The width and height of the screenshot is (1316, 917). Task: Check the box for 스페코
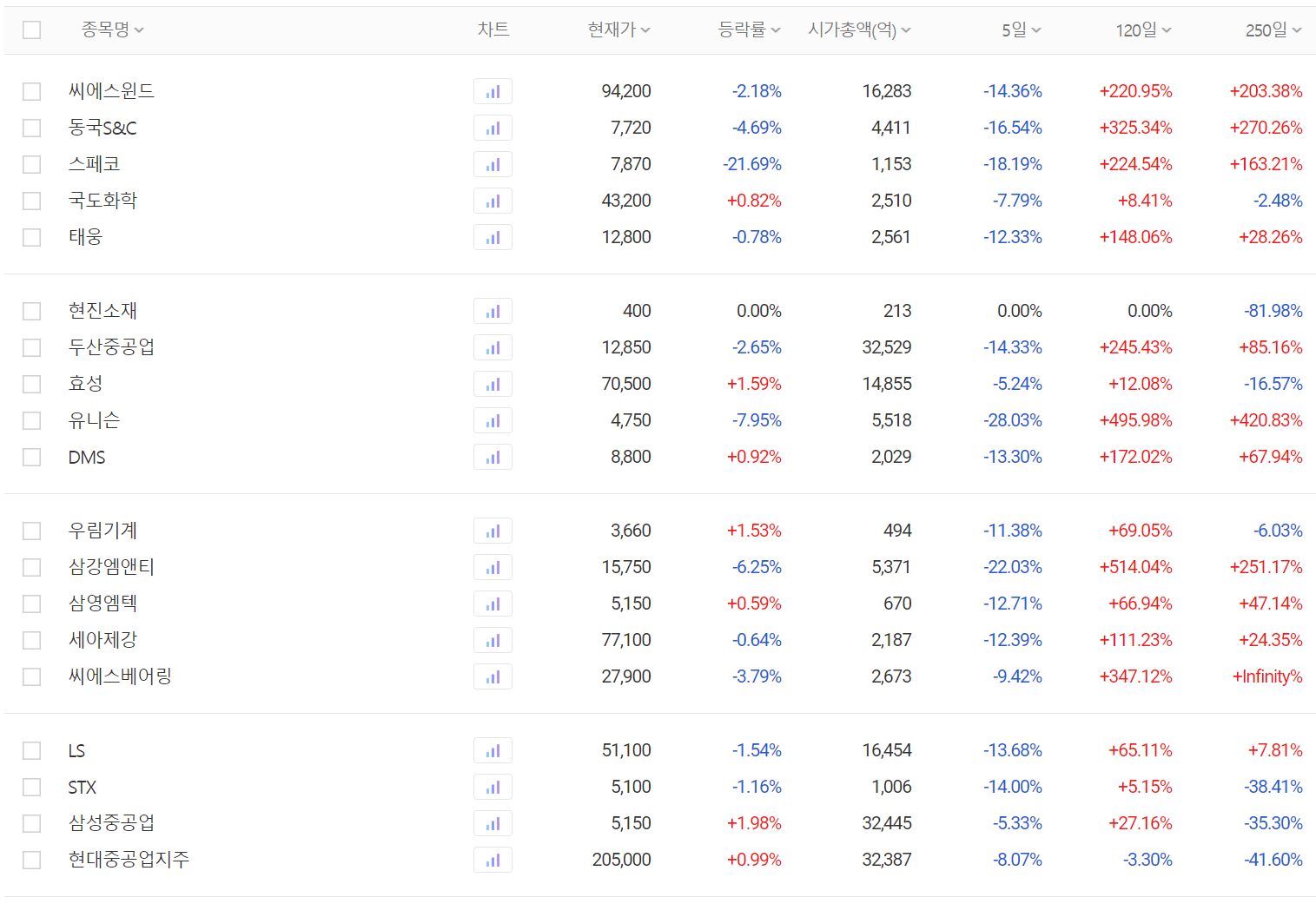click(x=31, y=164)
